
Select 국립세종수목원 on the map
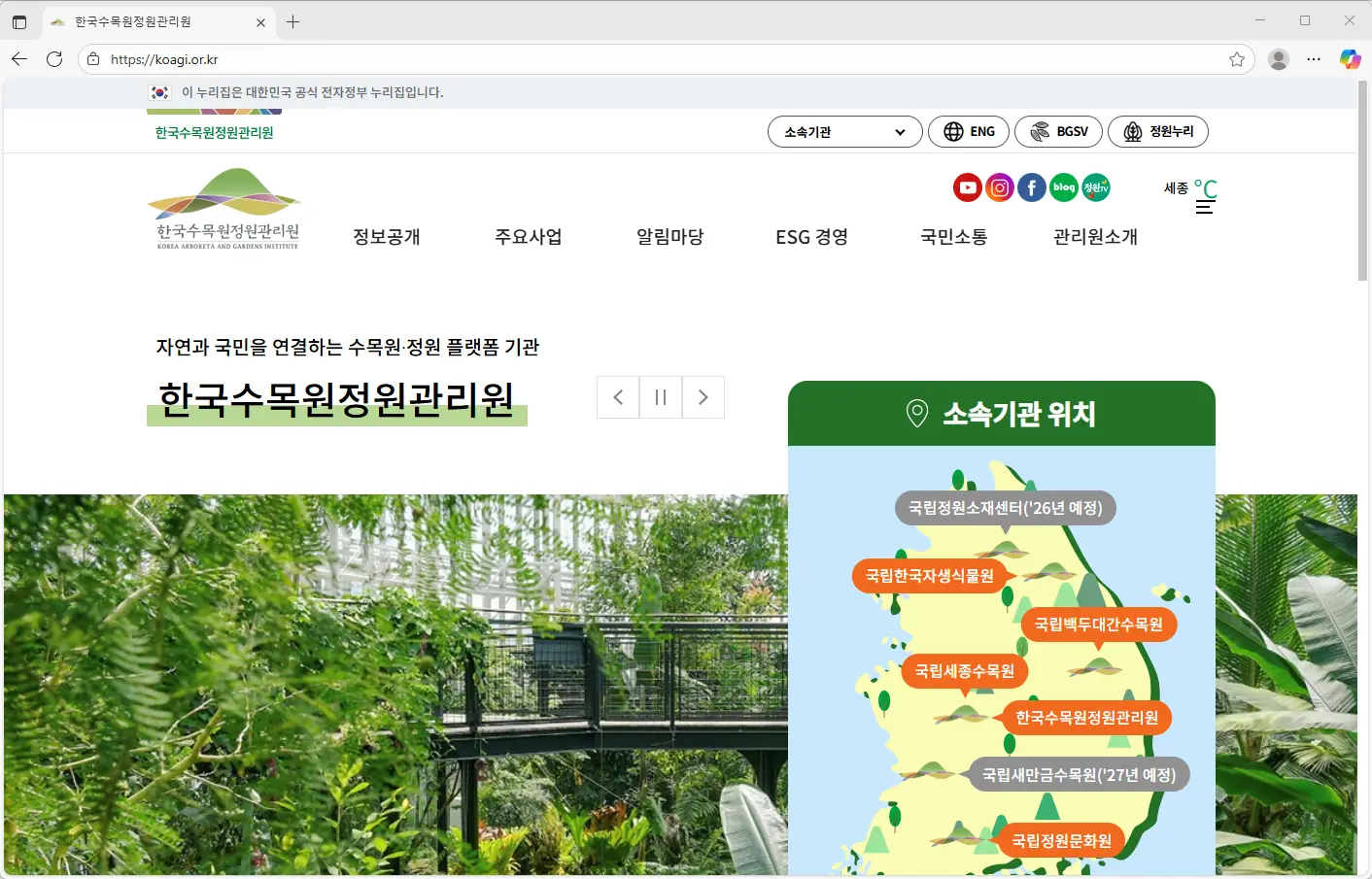click(x=963, y=670)
